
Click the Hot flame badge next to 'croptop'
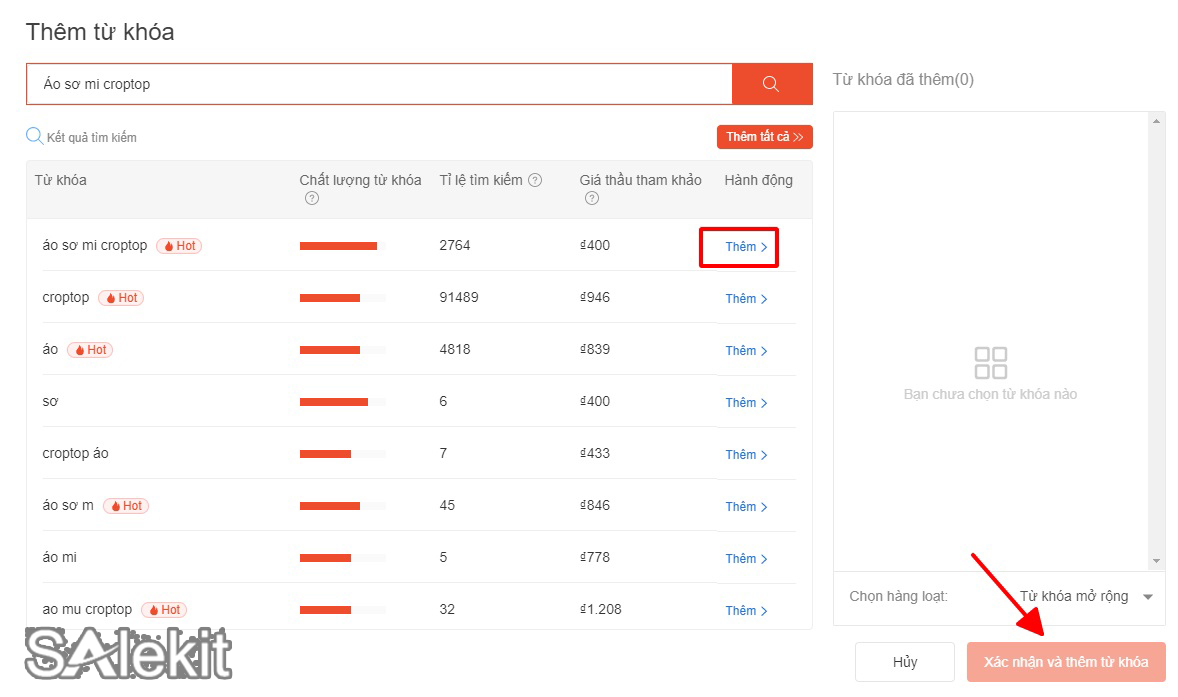pos(120,297)
